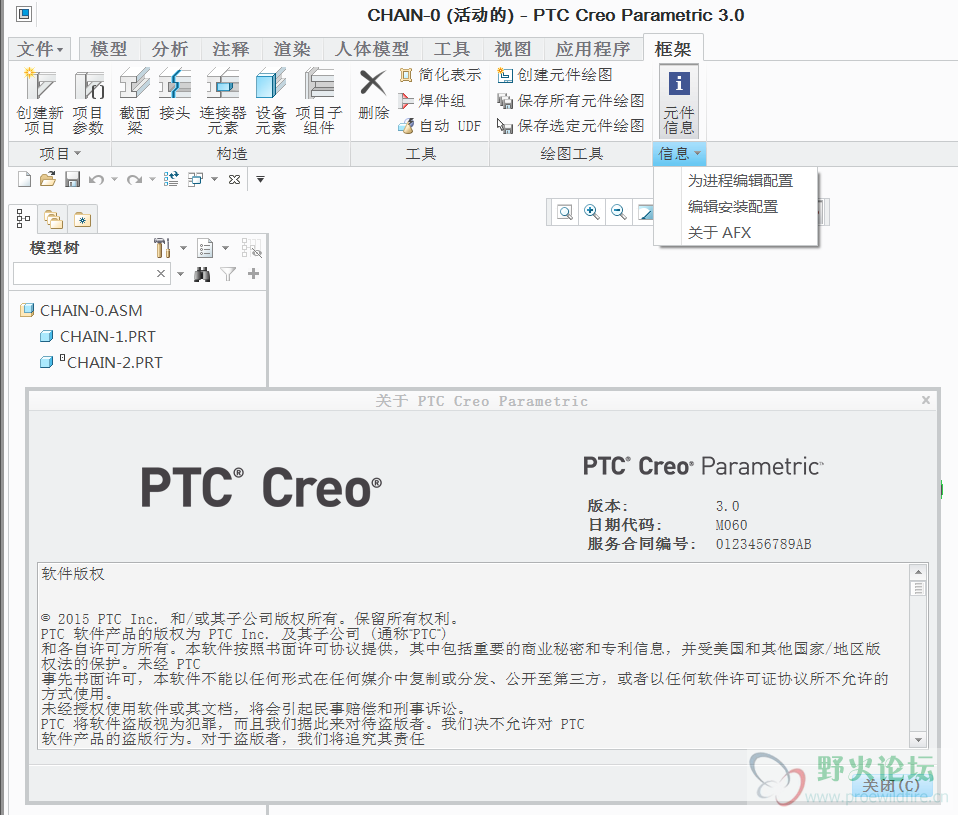Viewport: 958px width, 815px height.
Task: Click the 删除 X icon
Action: [373, 82]
